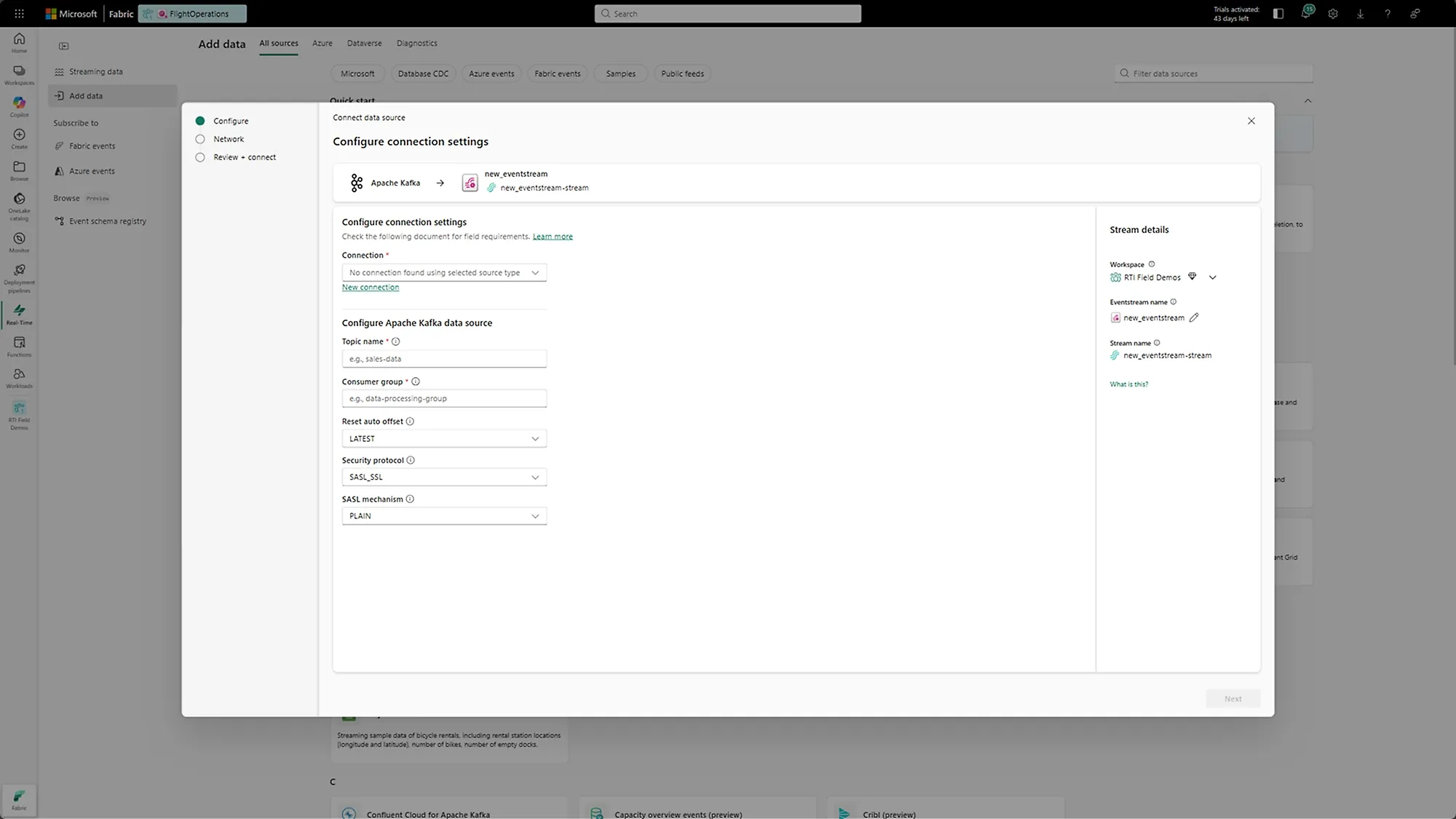
Task: Open Functions in left navigation
Action: (x=19, y=347)
